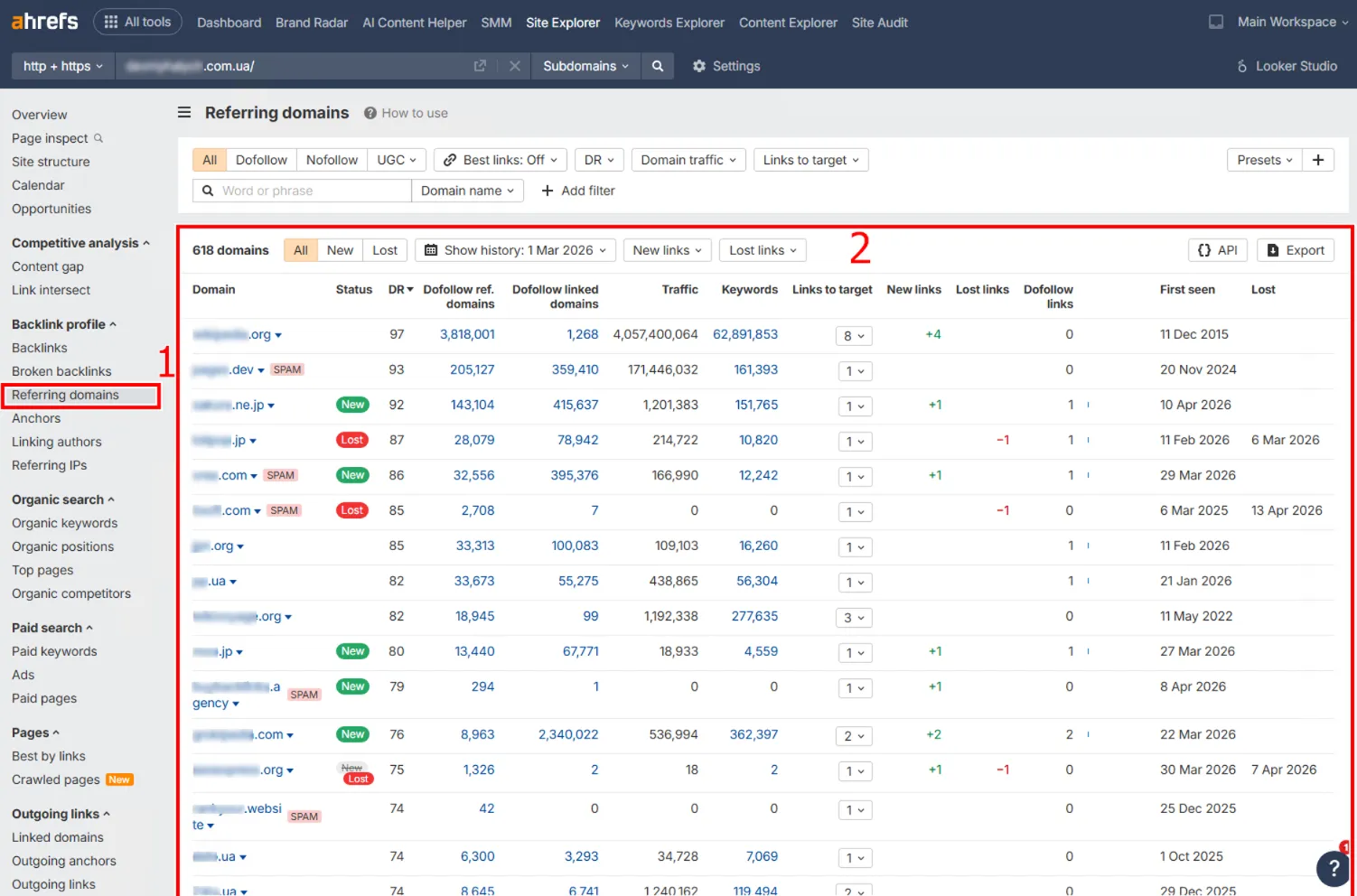1357x896 pixels.
Task: Click the Export button
Action: click(x=1296, y=250)
